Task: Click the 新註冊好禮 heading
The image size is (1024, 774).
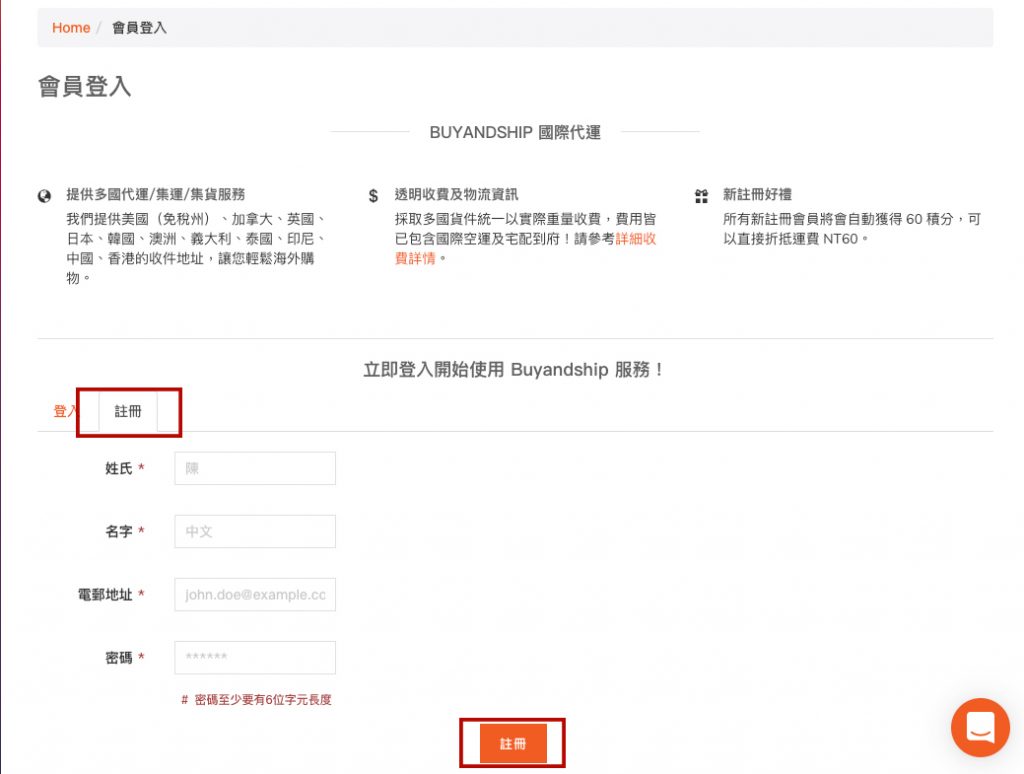Action: coord(757,195)
